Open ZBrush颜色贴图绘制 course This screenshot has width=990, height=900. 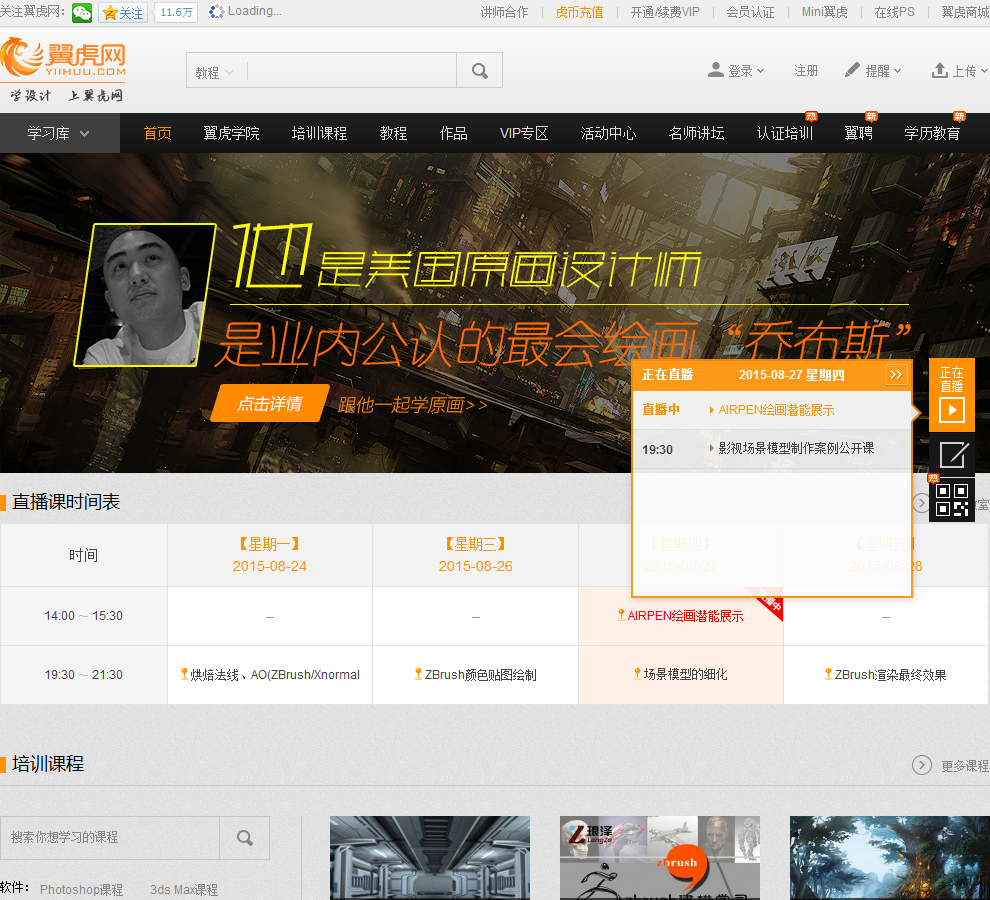point(480,675)
